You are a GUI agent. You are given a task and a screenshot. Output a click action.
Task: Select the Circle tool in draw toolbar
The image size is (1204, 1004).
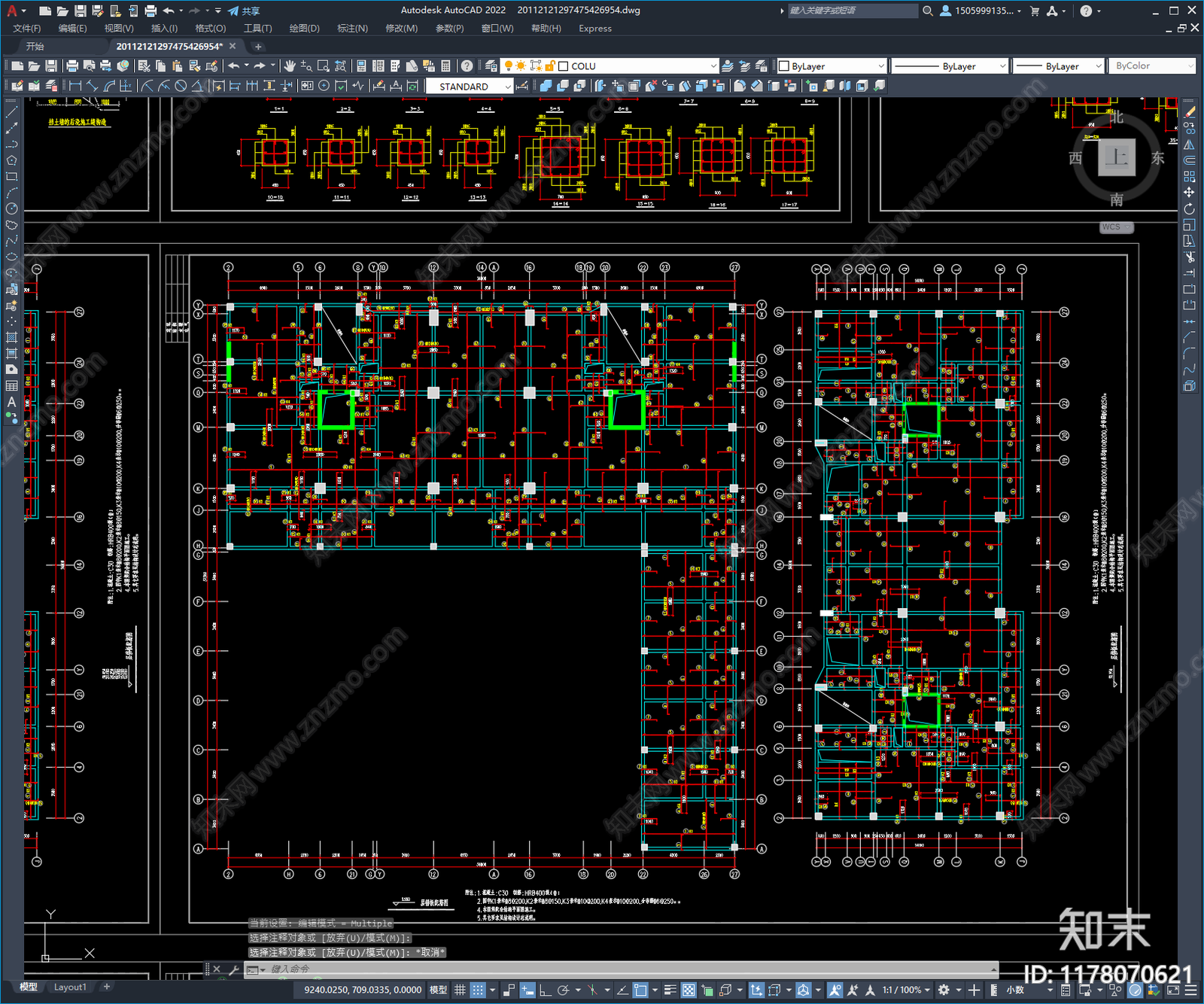point(11,208)
